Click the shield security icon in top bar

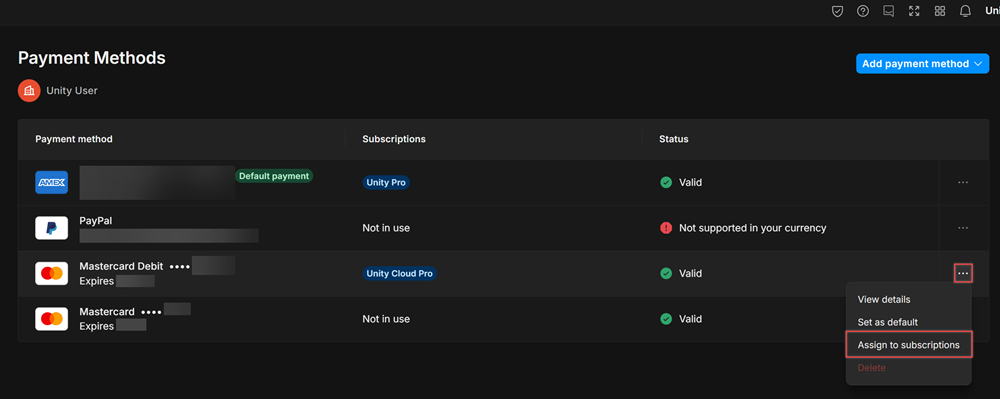837,11
